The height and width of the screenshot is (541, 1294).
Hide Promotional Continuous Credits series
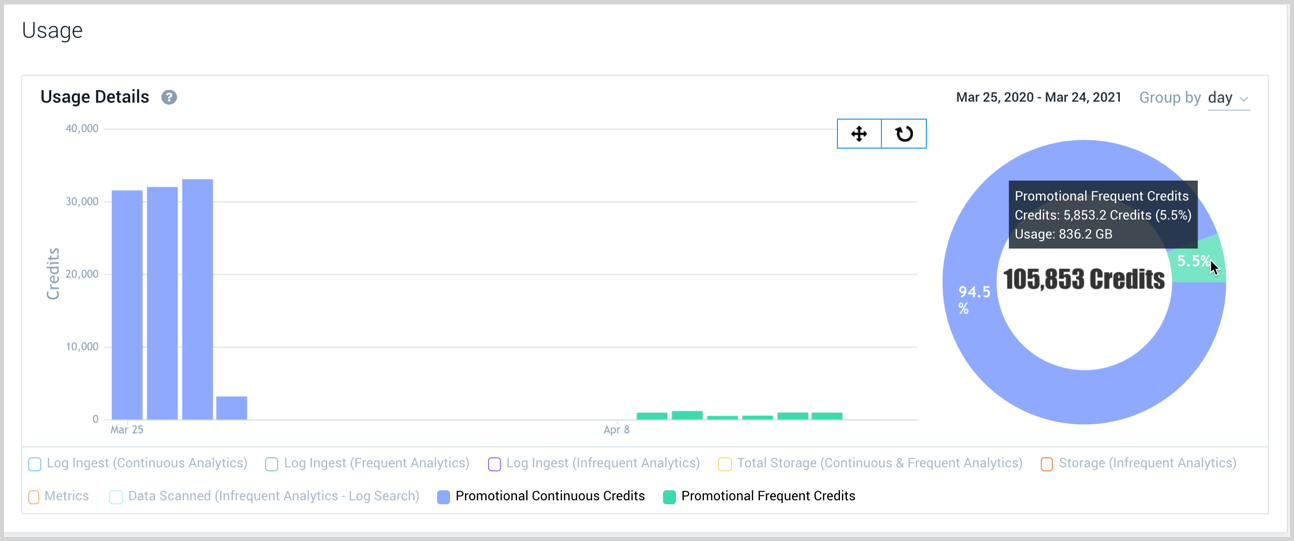(444, 497)
